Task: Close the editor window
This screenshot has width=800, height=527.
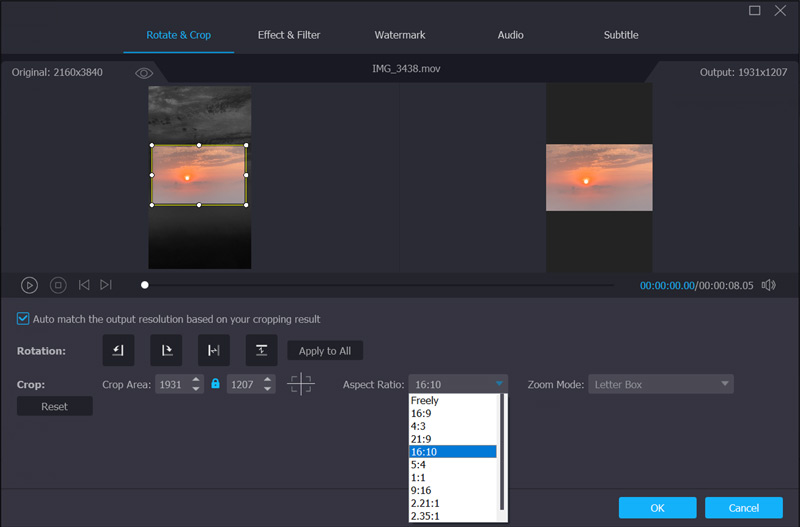Action: 780,10
